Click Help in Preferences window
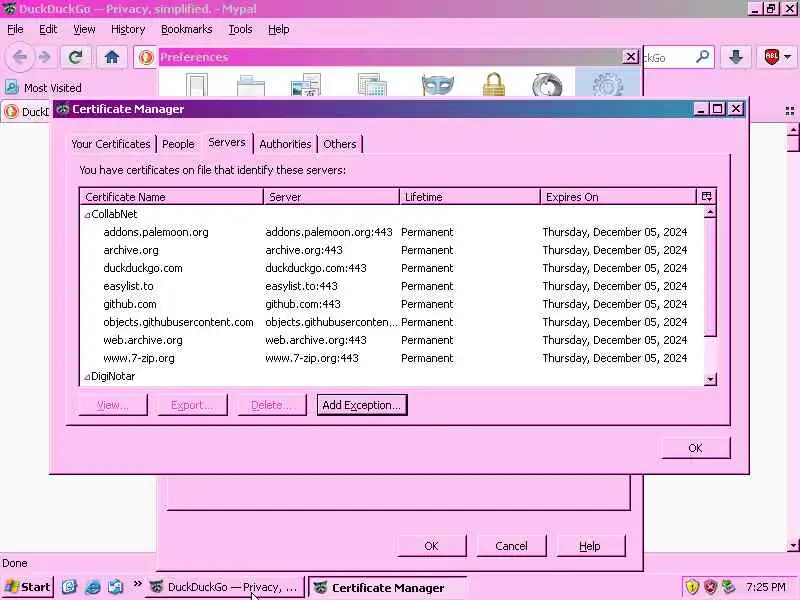This screenshot has width=800, height=600. click(590, 546)
